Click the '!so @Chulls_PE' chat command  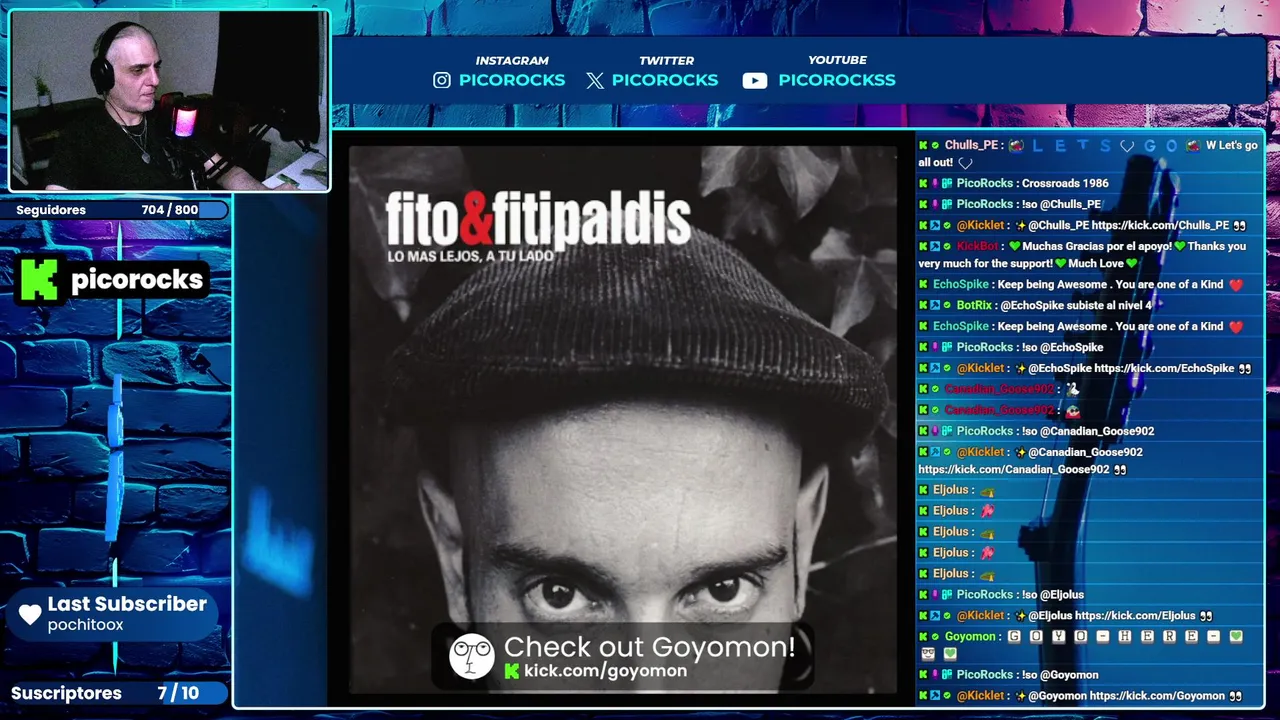[1061, 205]
